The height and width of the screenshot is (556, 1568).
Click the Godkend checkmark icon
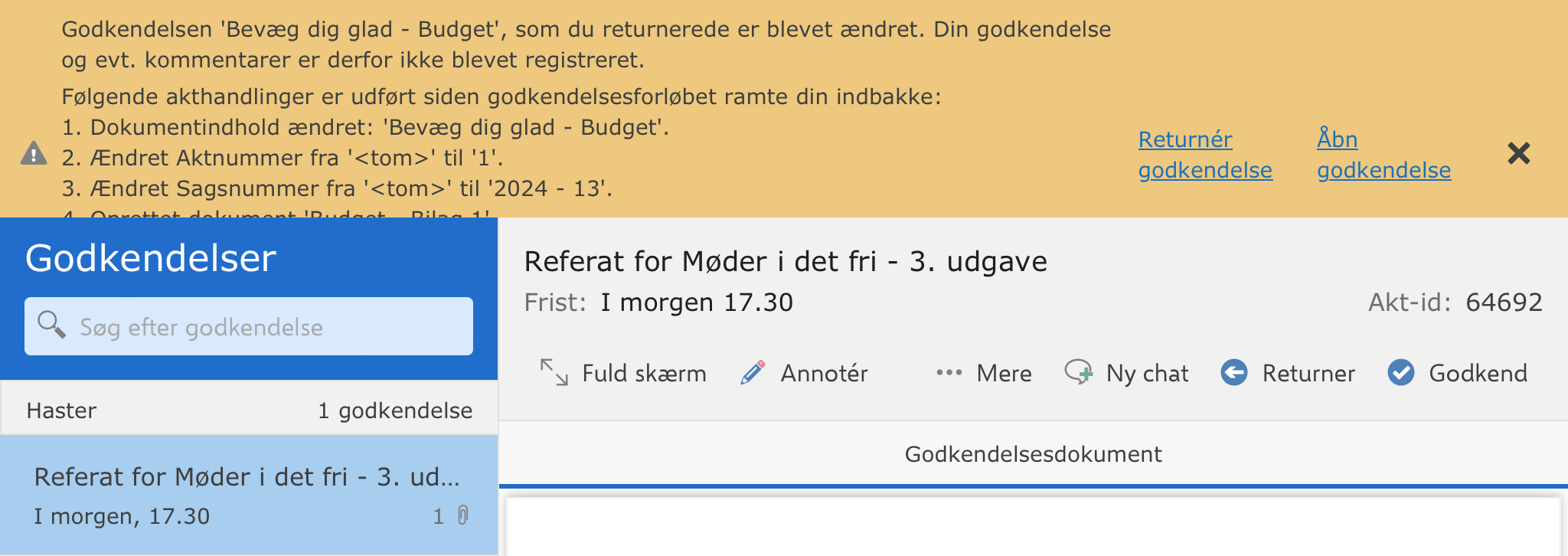tap(1401, 373)
